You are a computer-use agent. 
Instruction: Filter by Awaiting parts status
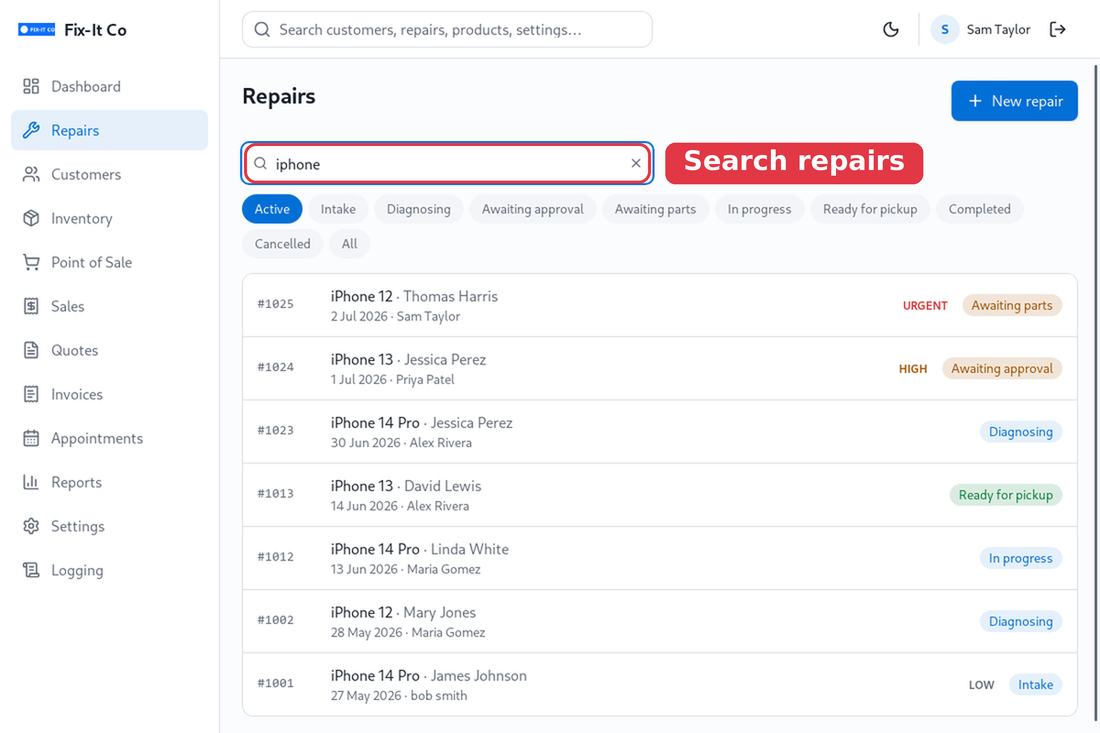pyautogui.click(x=655, y=209)
